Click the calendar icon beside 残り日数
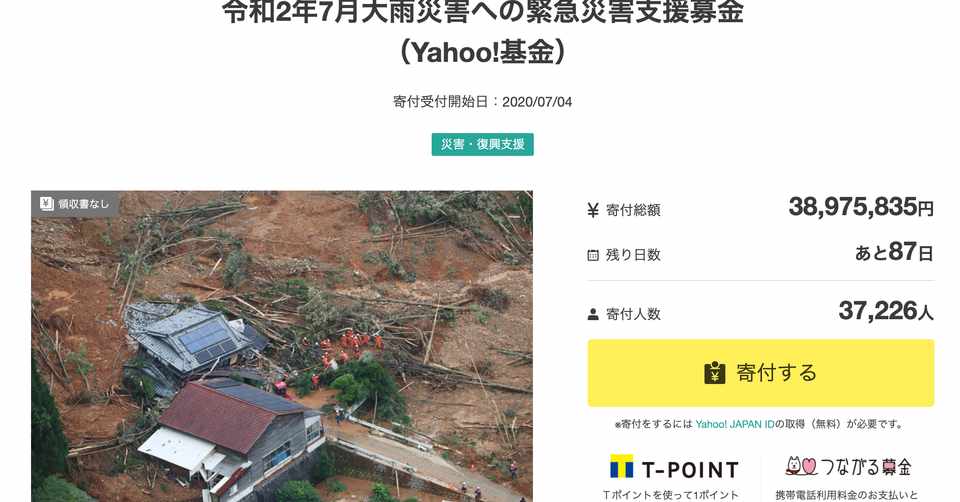Viewport: 960px width, 502px height. [593, 255]
